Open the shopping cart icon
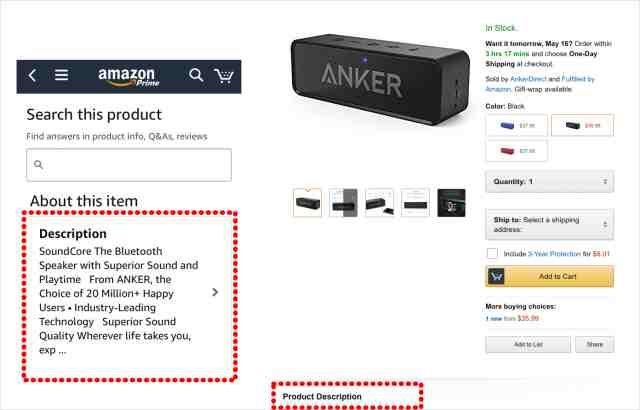This screenshot has height=410, width=640. point(224,75)
